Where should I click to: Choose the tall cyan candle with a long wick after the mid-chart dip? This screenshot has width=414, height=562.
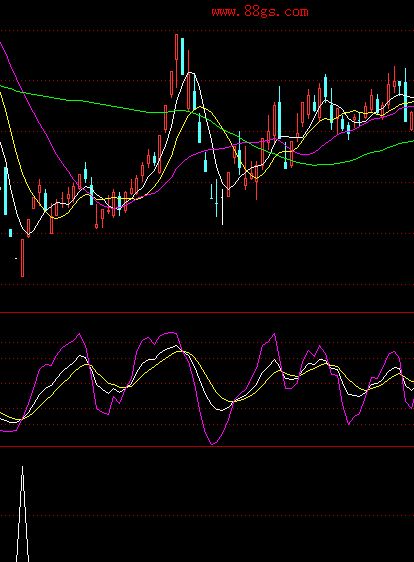click(x=279, y=115)
